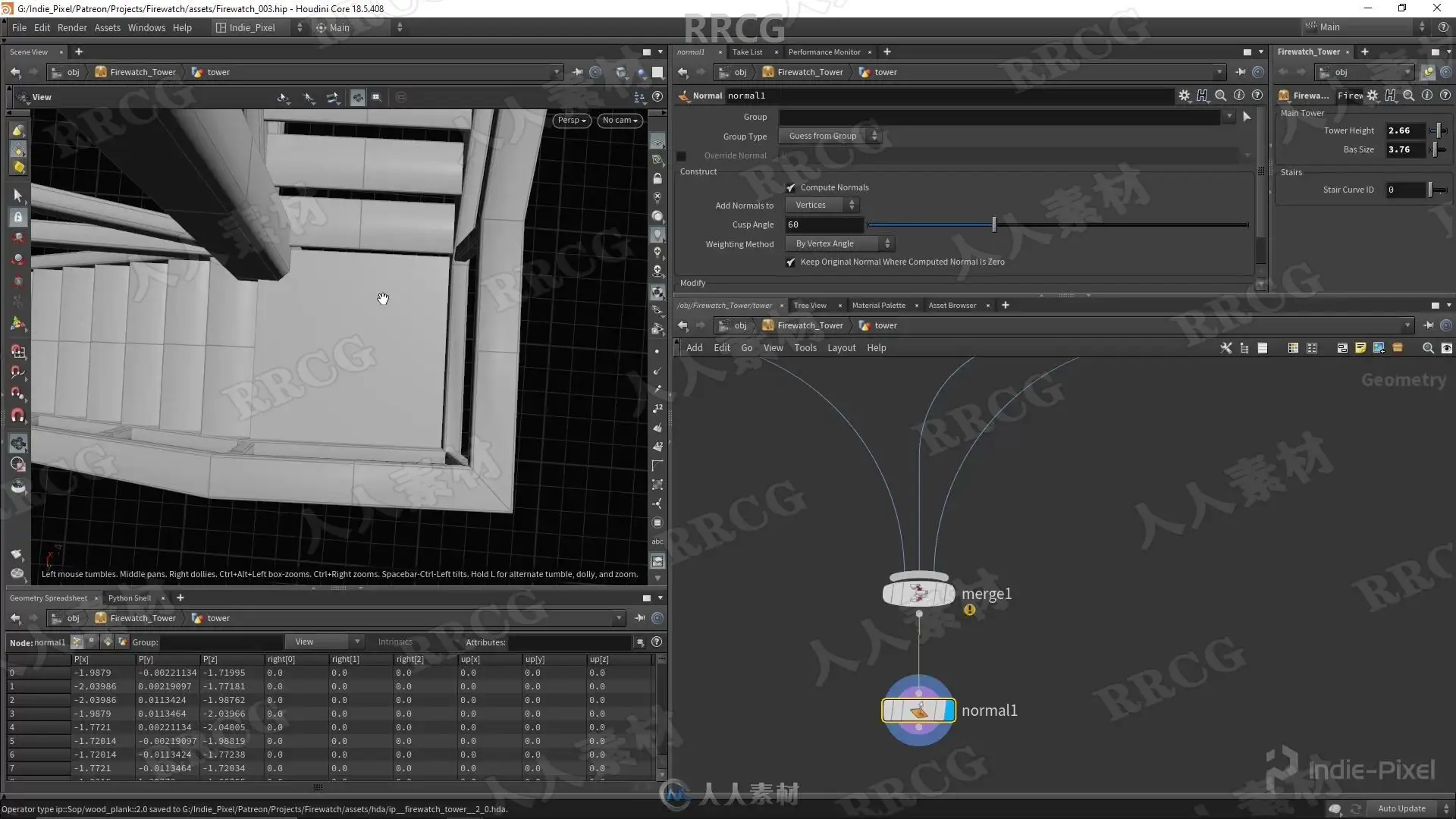
Task: Open viewport help question mark icon
Action: (657, 97)
